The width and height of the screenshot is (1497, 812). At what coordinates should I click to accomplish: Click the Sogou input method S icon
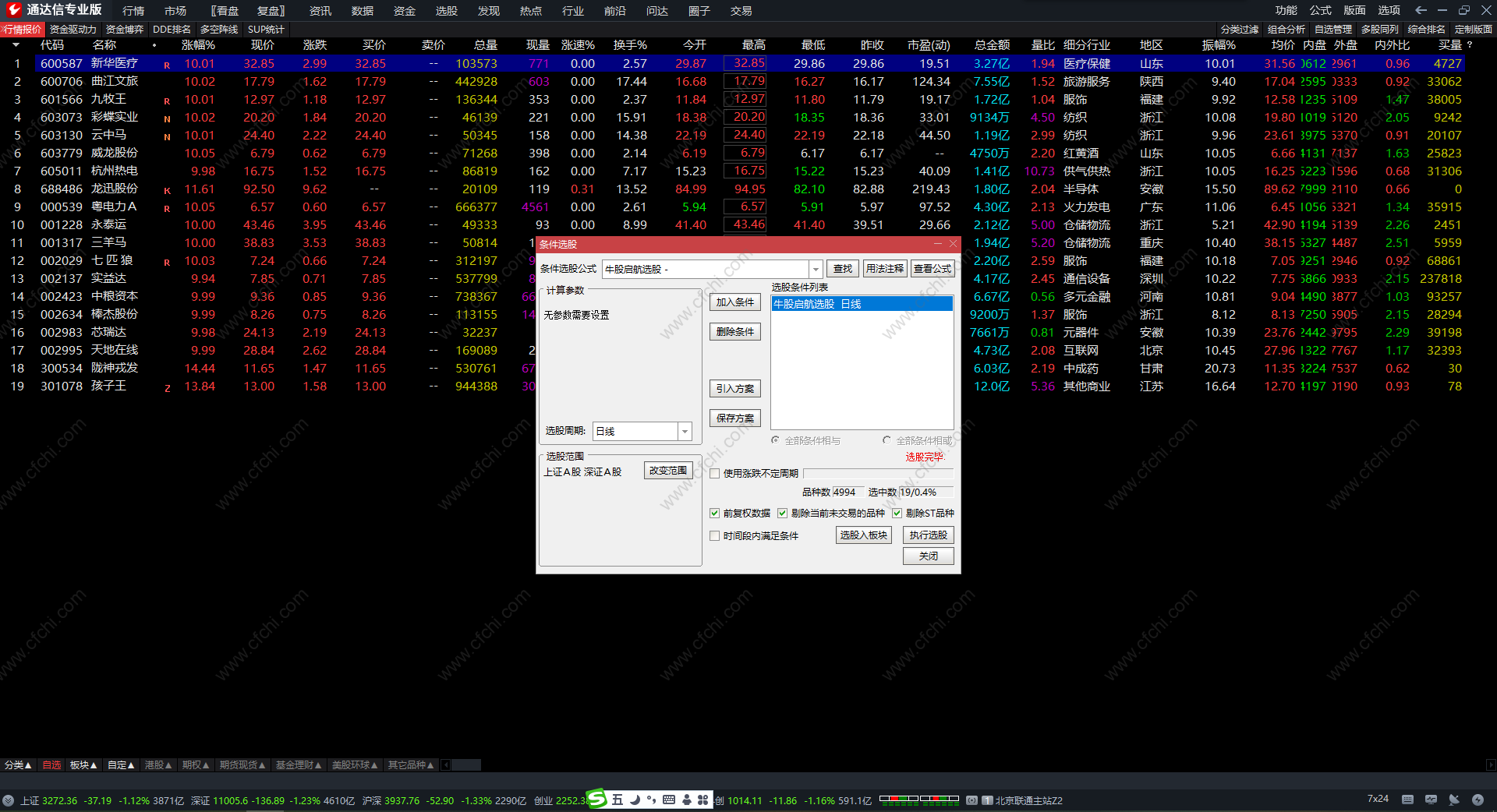596,799
